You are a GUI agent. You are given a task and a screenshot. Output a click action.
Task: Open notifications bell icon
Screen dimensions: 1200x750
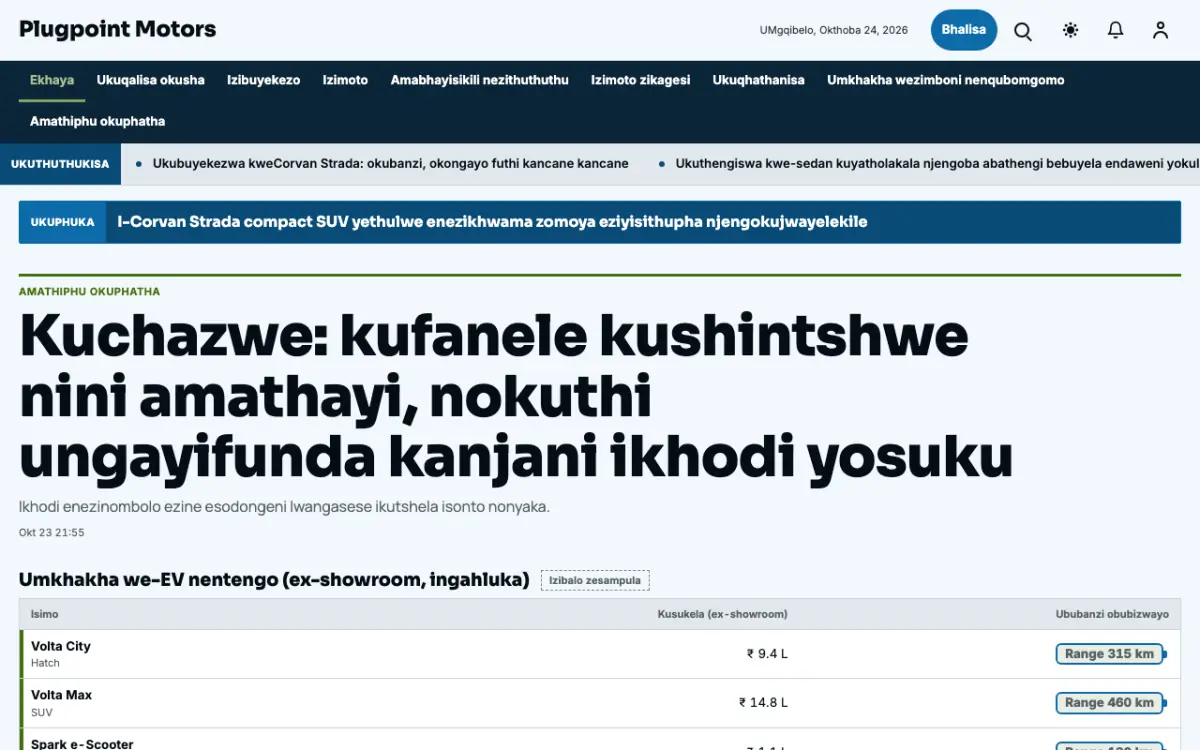(1115, 31)
